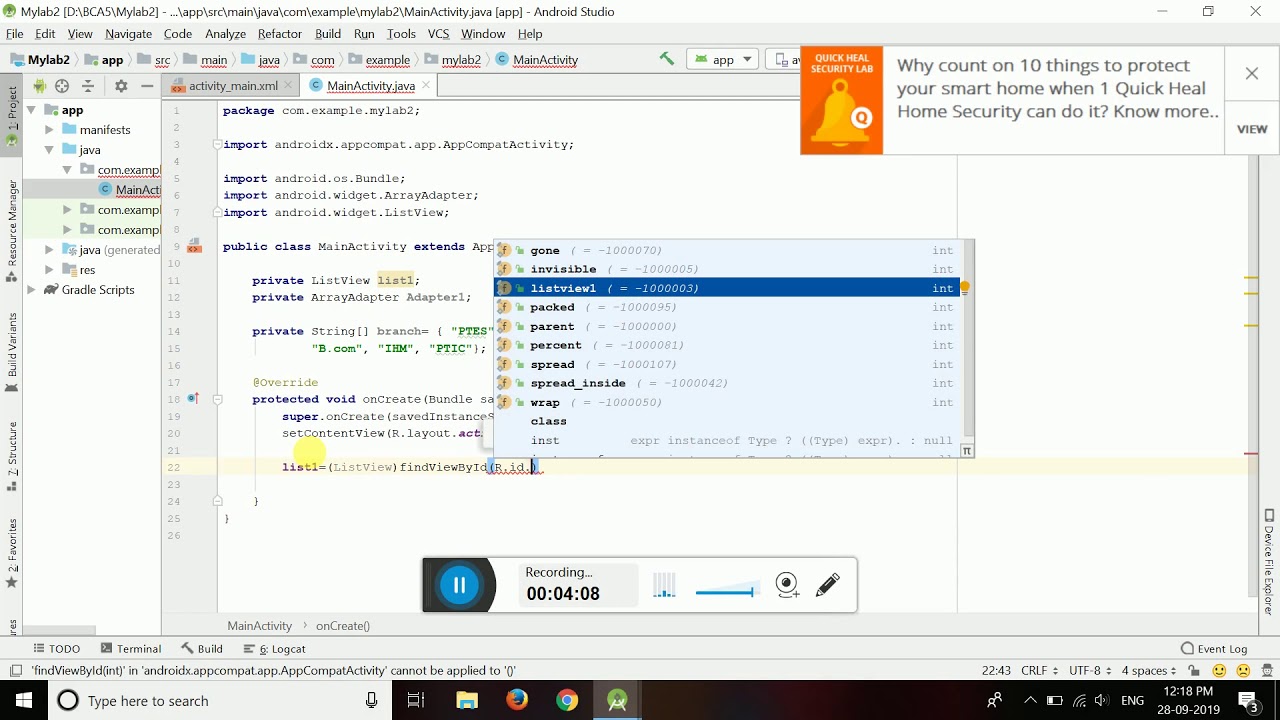Open the 1: Project side tool window
Screen dimensions: 1280x720
click(x=12, y=115)
